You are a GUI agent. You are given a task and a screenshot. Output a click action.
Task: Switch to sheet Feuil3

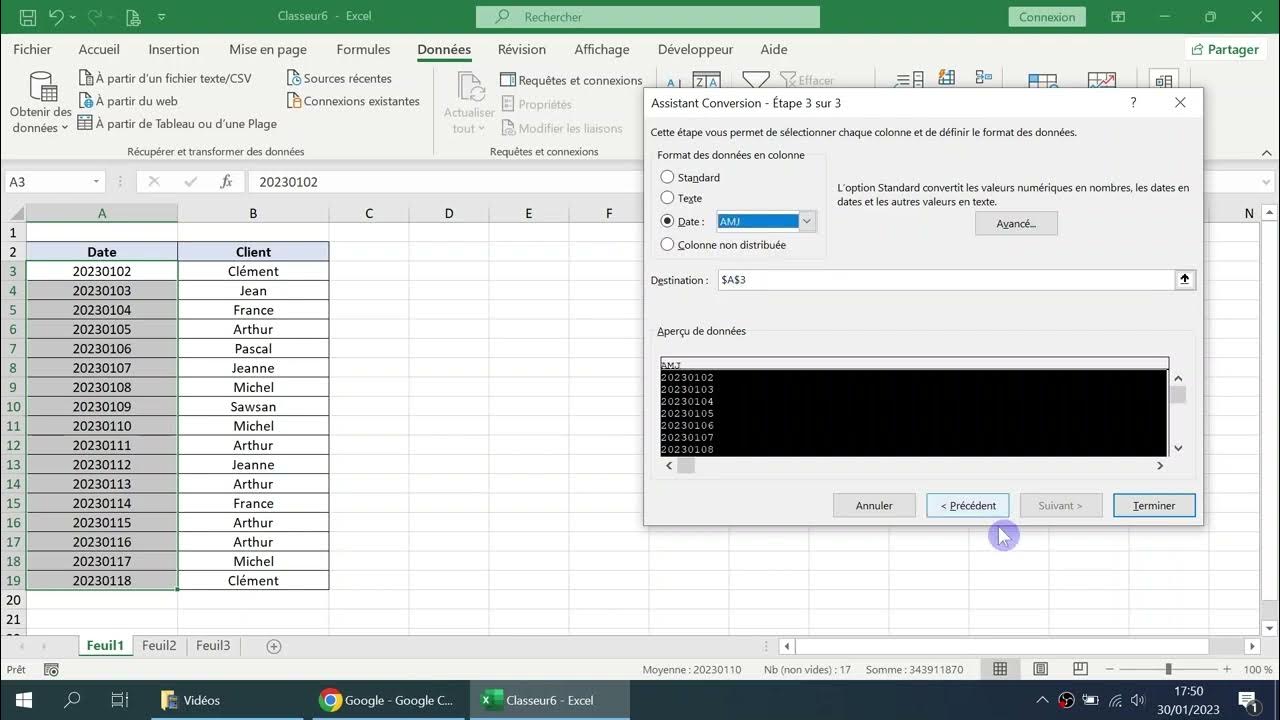(x=213, y=646)
